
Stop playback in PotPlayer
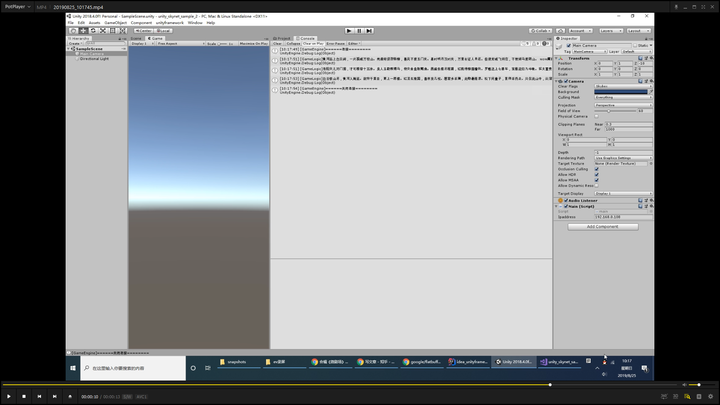click(23, 396)
